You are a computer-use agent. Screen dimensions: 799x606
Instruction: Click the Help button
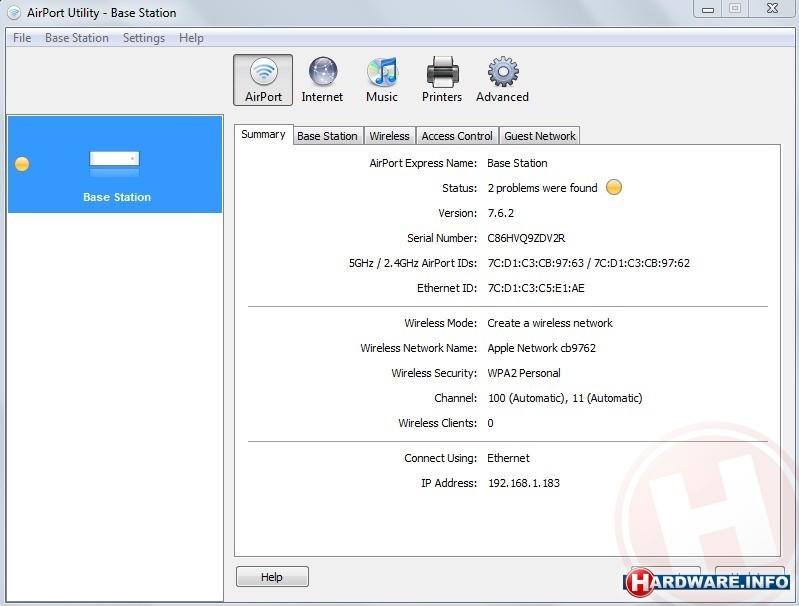point(272,576)
